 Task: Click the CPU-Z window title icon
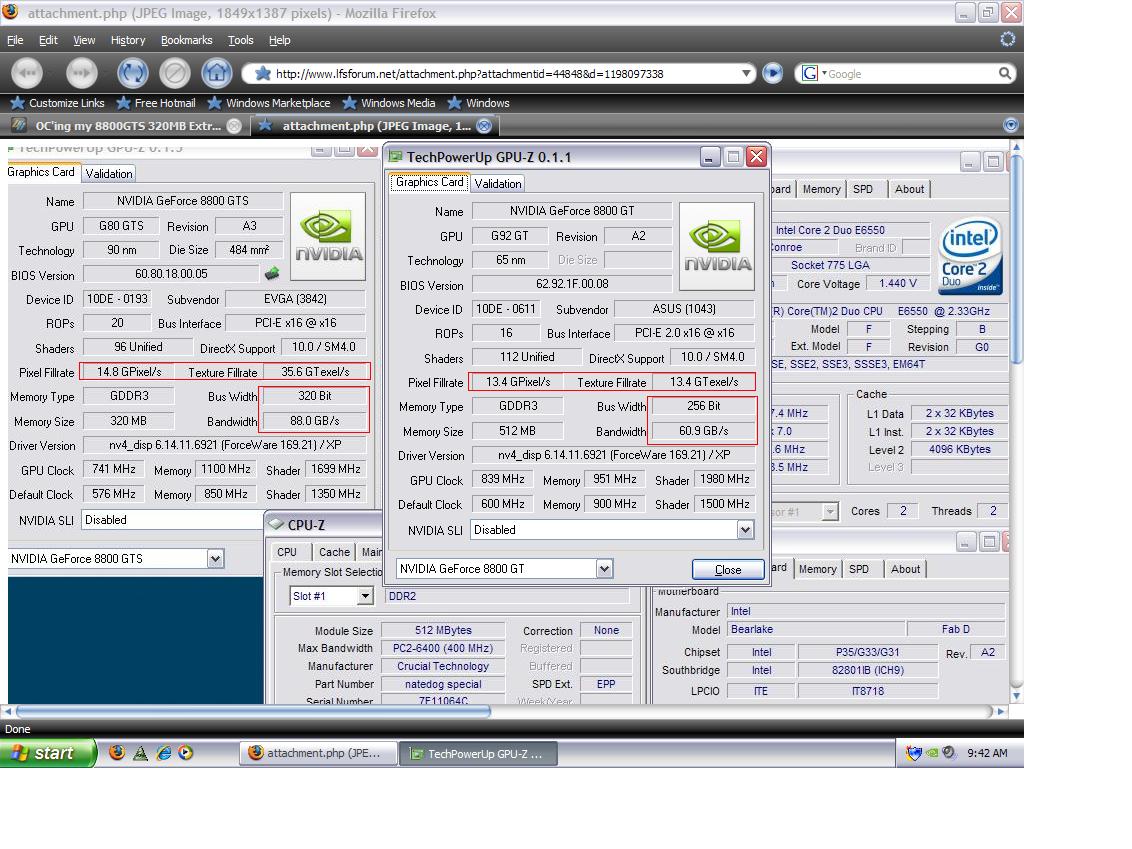click(x=276, y=524)
